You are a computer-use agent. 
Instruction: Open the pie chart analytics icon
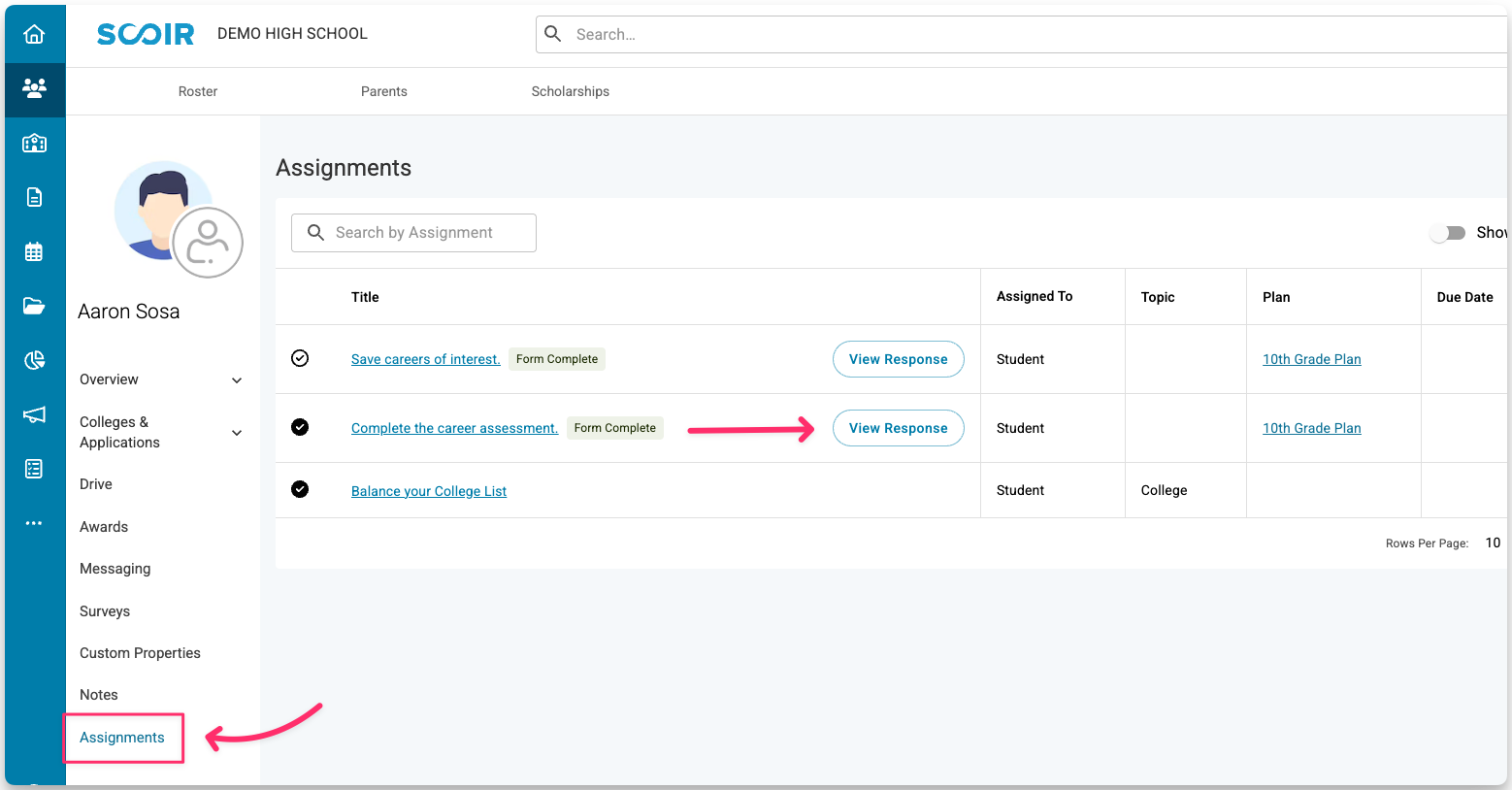point(34,361)
